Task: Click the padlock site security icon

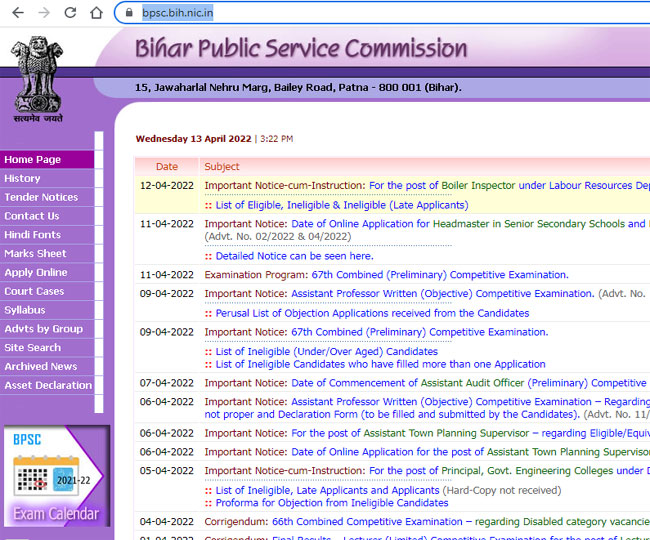Action: click(x=129, y=13)
